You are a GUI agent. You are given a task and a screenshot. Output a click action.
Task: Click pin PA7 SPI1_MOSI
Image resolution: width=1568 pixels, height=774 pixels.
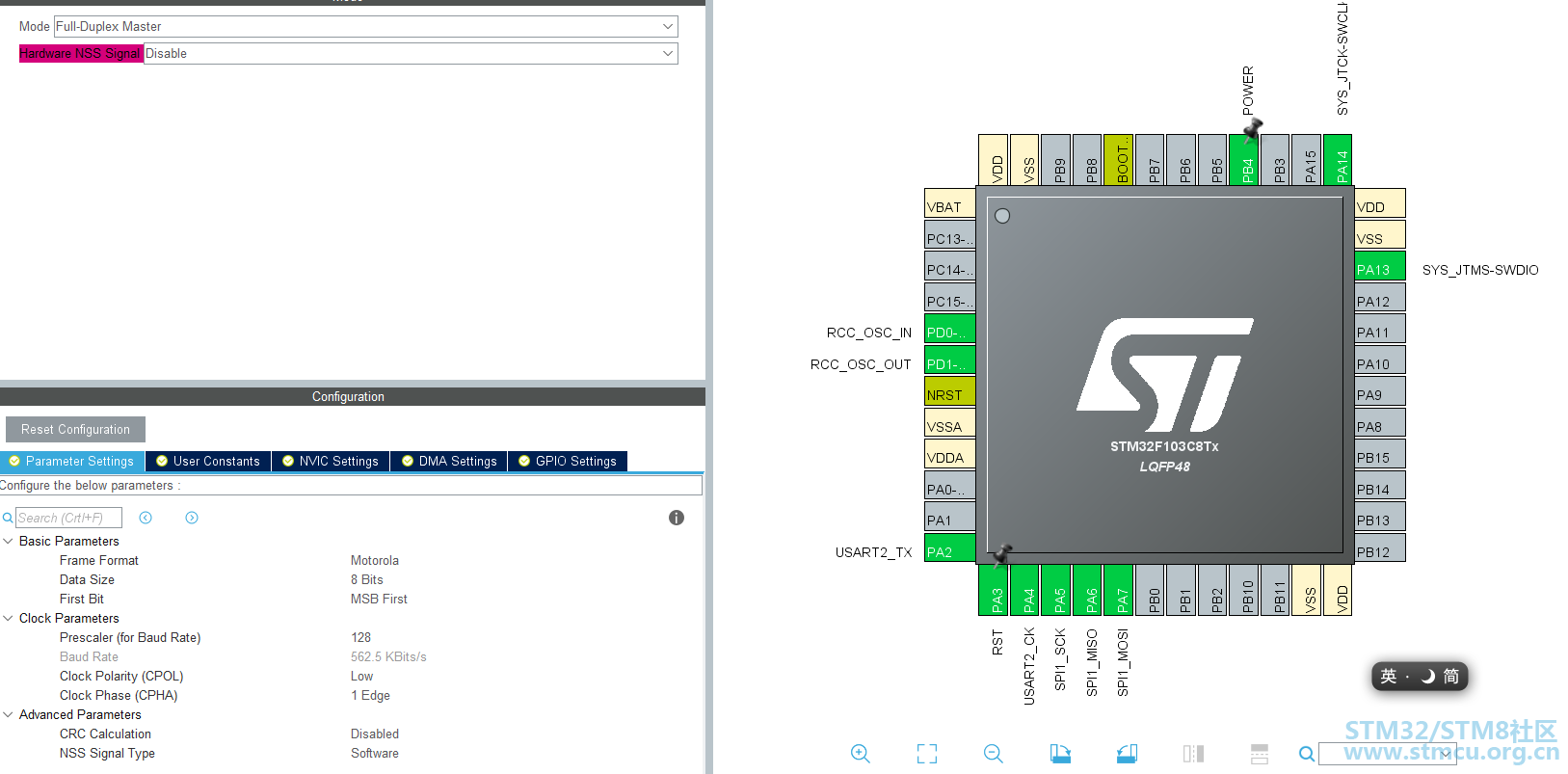pos(1119,590)
